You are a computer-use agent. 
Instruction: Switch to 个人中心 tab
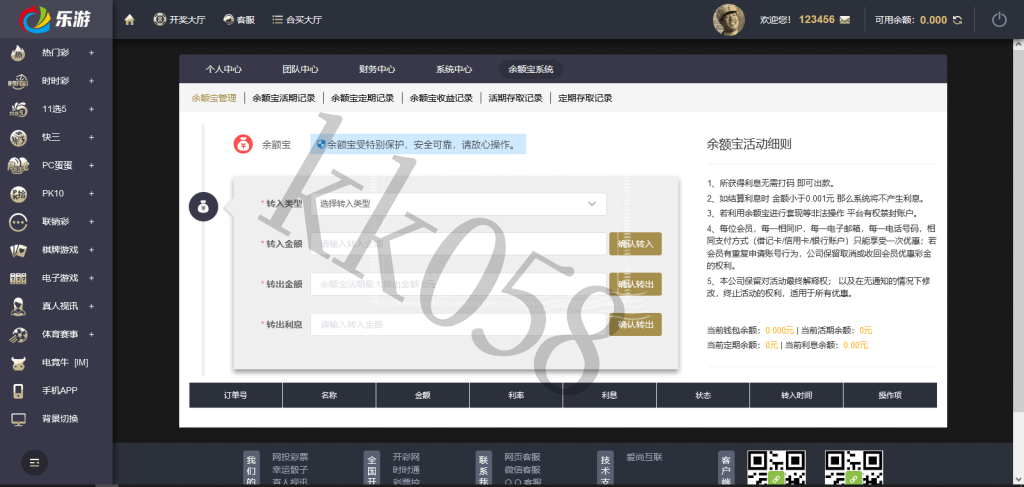224,69
